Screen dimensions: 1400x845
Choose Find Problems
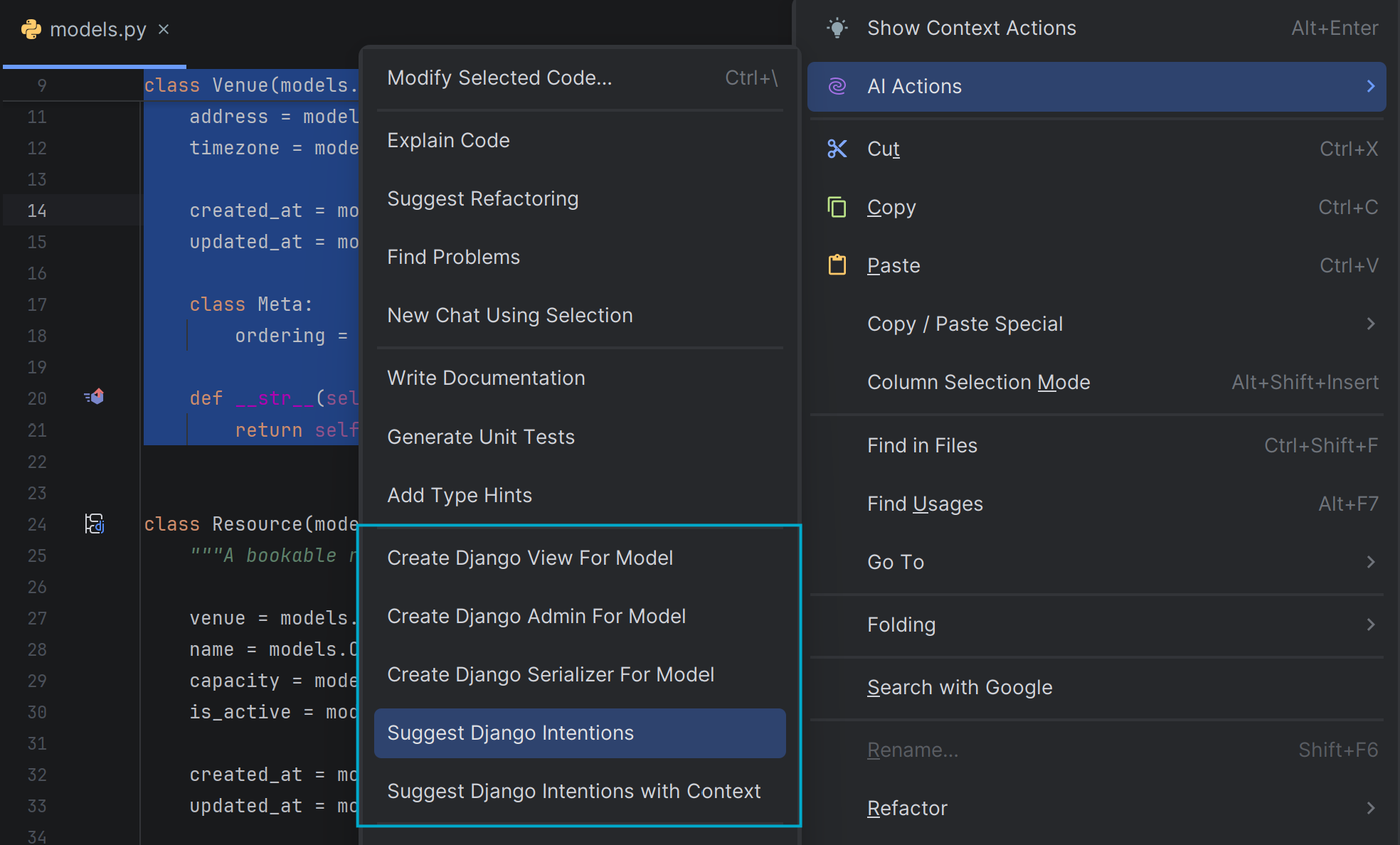580,257
